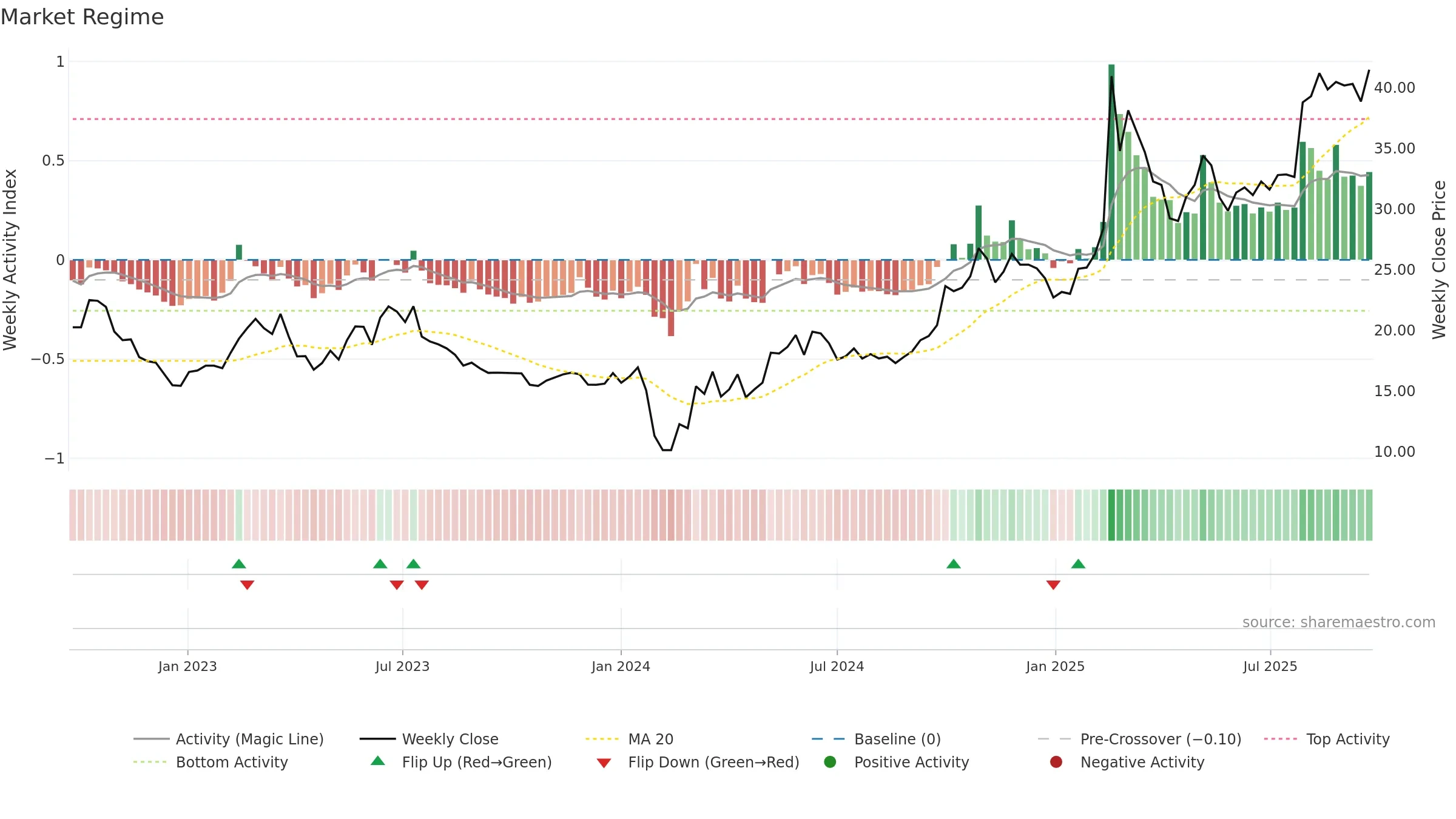Click the 30.00 price axis tick
The image size is (1456, 819).
tap(1394, 209)
